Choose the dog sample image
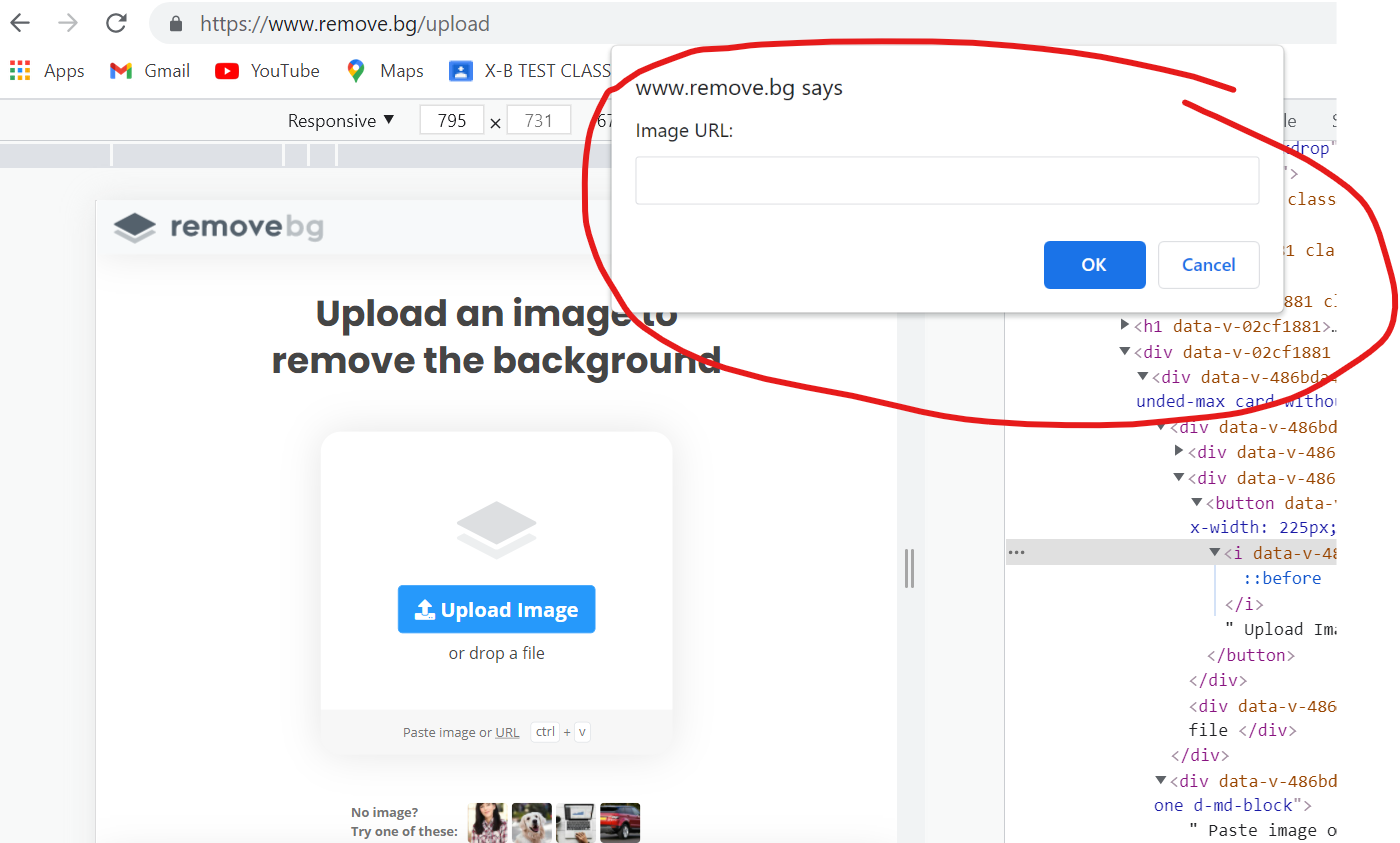This screenshot has width=1400, height=843. pos(531,823)
